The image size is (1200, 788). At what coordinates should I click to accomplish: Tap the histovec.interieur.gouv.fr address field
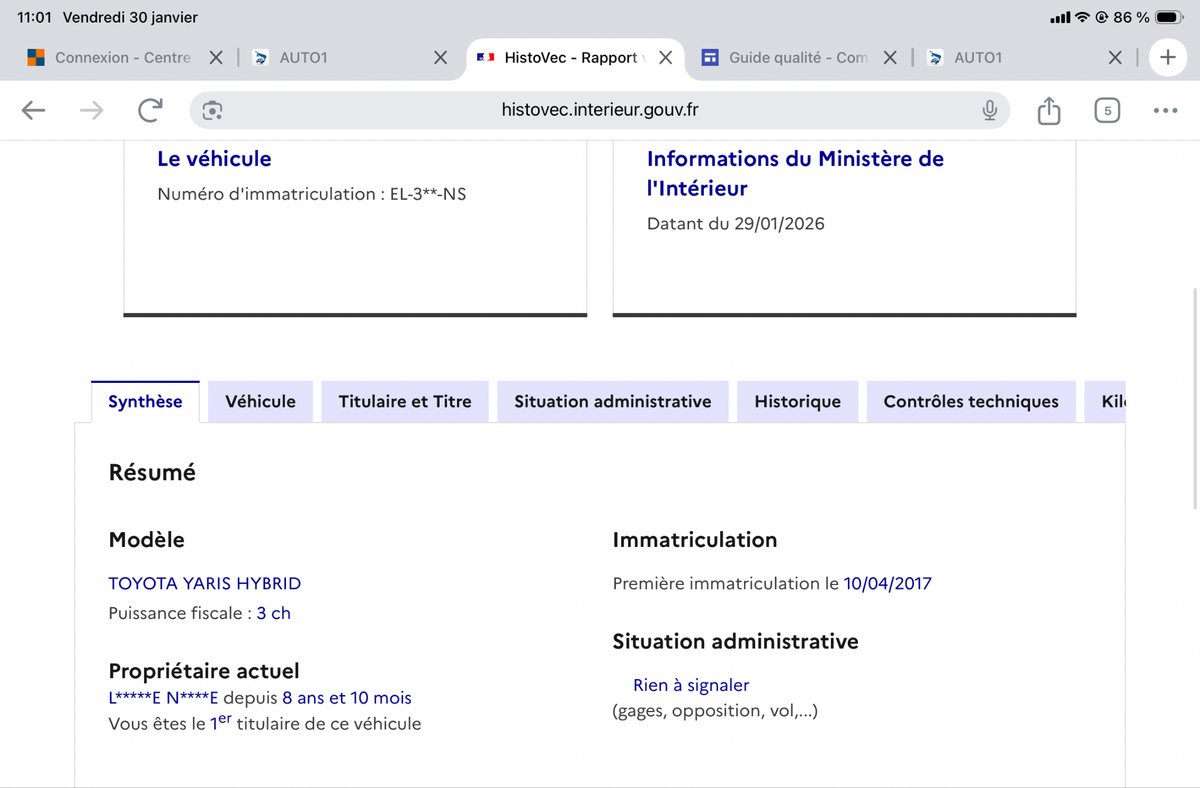pyautogui.click(x=600, y=111)
